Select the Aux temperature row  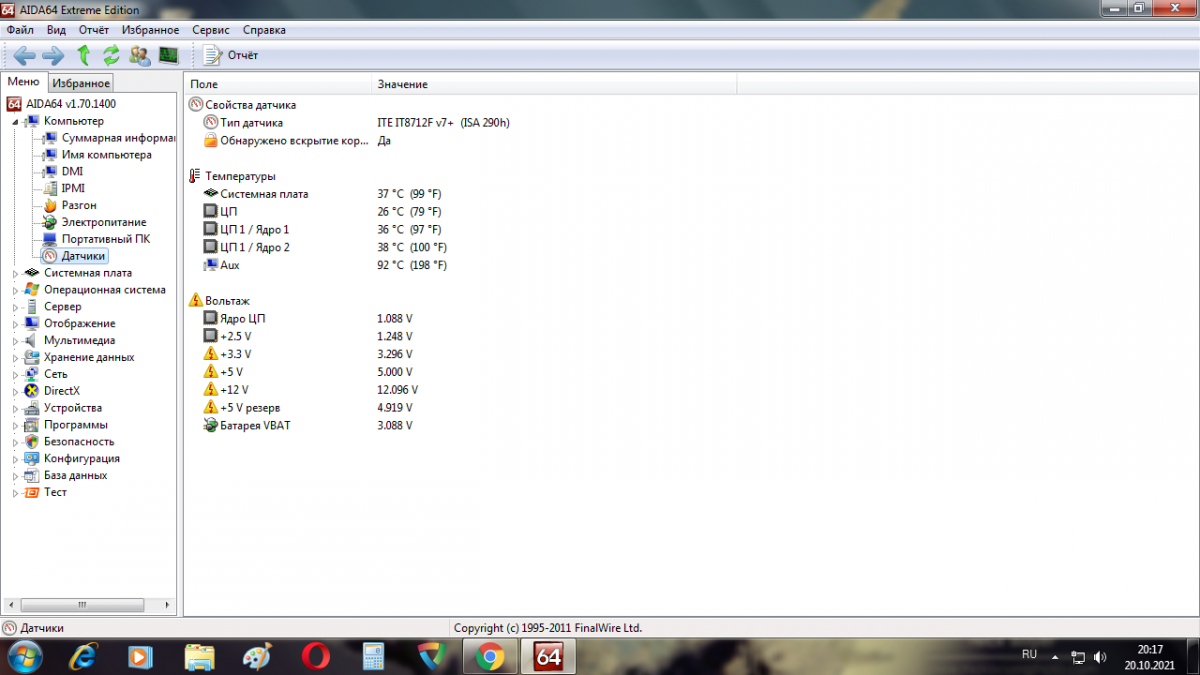point(229,265)
